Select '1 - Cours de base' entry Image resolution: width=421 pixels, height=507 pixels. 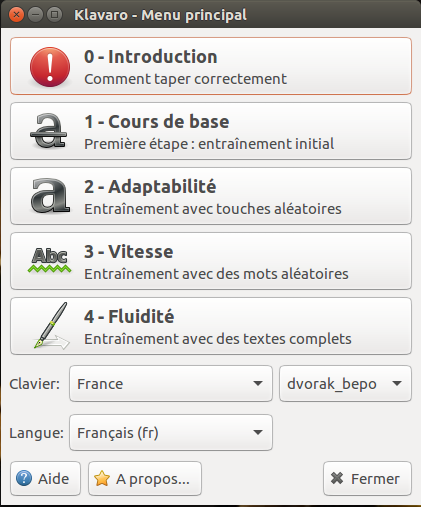pos(211,131)
